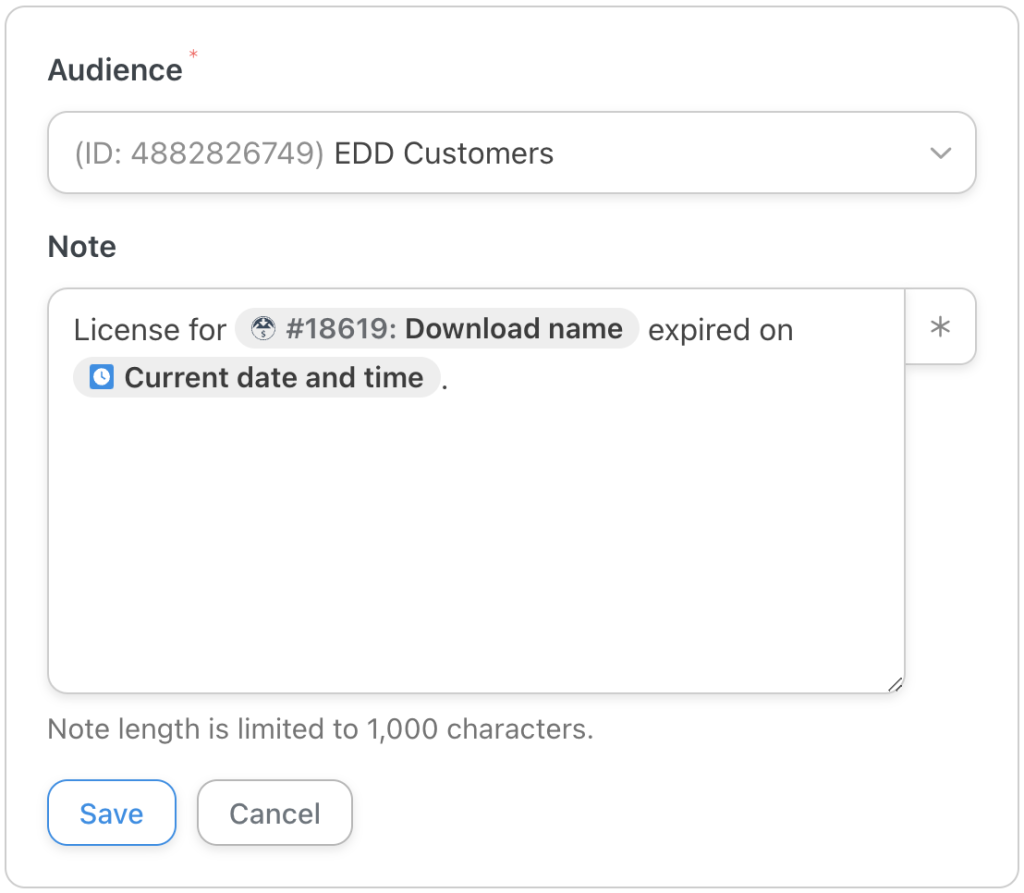1024x893 pixels.
Task: Click the note length limit helper text
Action: (320, 729)
